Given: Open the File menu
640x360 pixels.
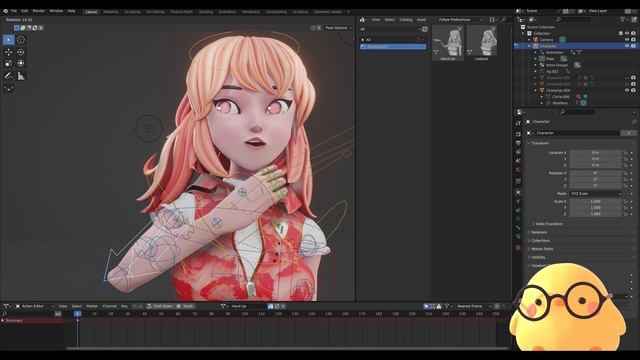Looking at the screenshot, I should coord(14,11).
